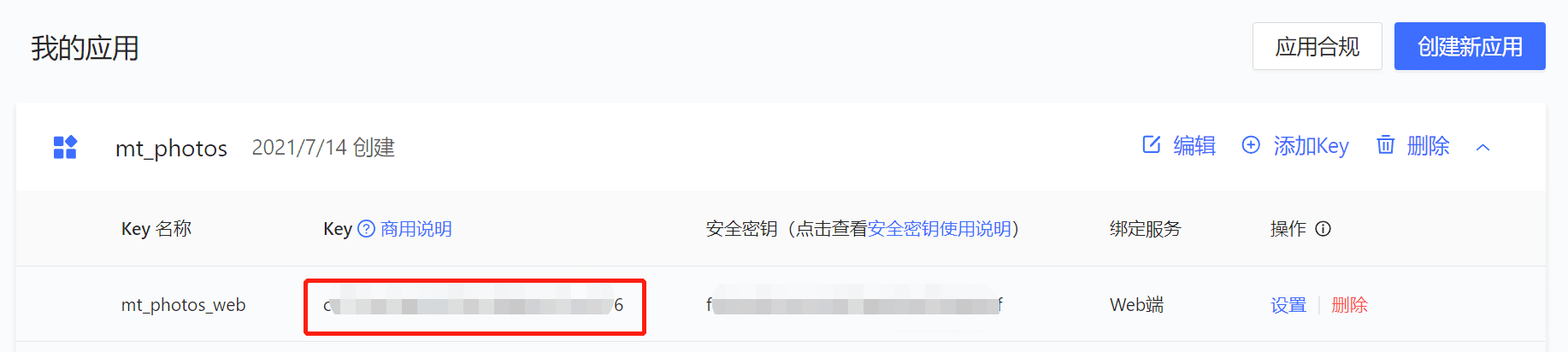This screenshot has width=1568, height=352.
Task: Click the plus circle icon beside 添加Key
Action: (x=1251, y=145)
